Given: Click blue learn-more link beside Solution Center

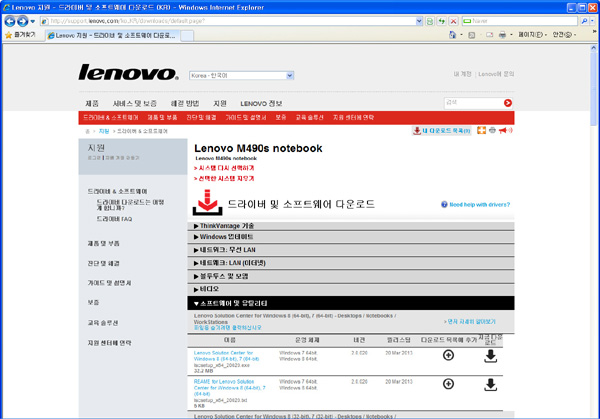Looking at the screenshot, I should point(470,321).
